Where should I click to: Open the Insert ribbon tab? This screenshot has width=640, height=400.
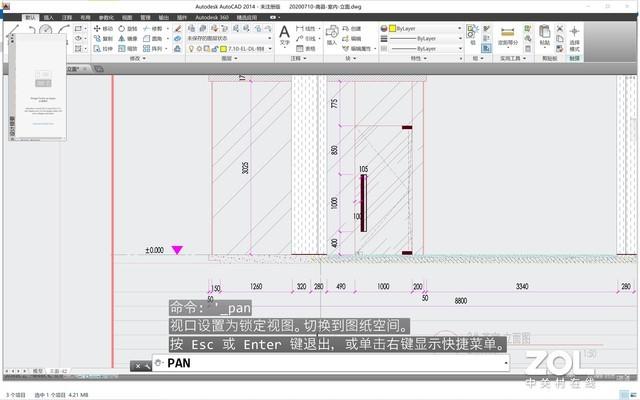click(x=49, y=18)
